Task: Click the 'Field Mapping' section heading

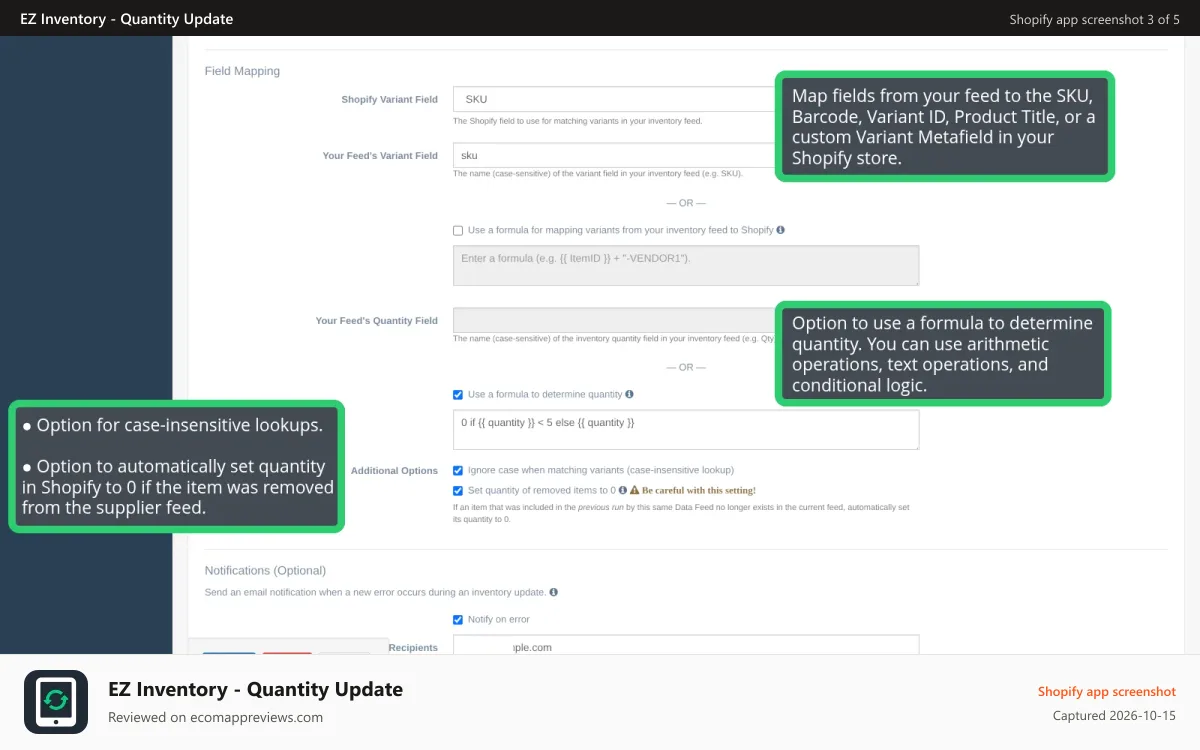Action: point(242,71)
